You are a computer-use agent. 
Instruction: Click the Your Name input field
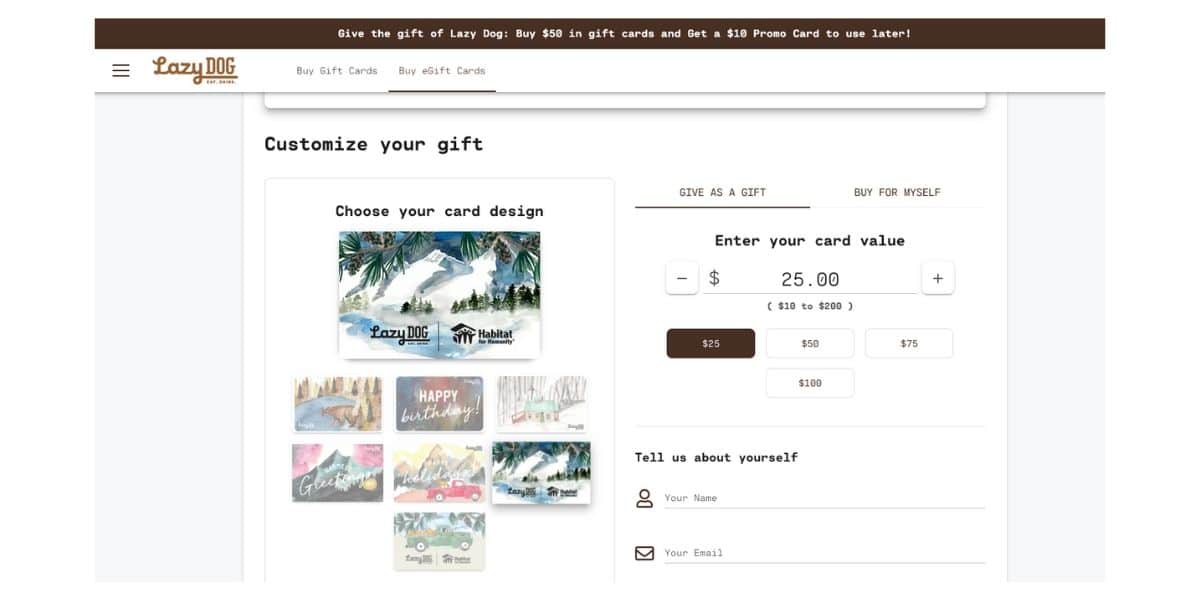pyautogui.click(x=824, y=498)
